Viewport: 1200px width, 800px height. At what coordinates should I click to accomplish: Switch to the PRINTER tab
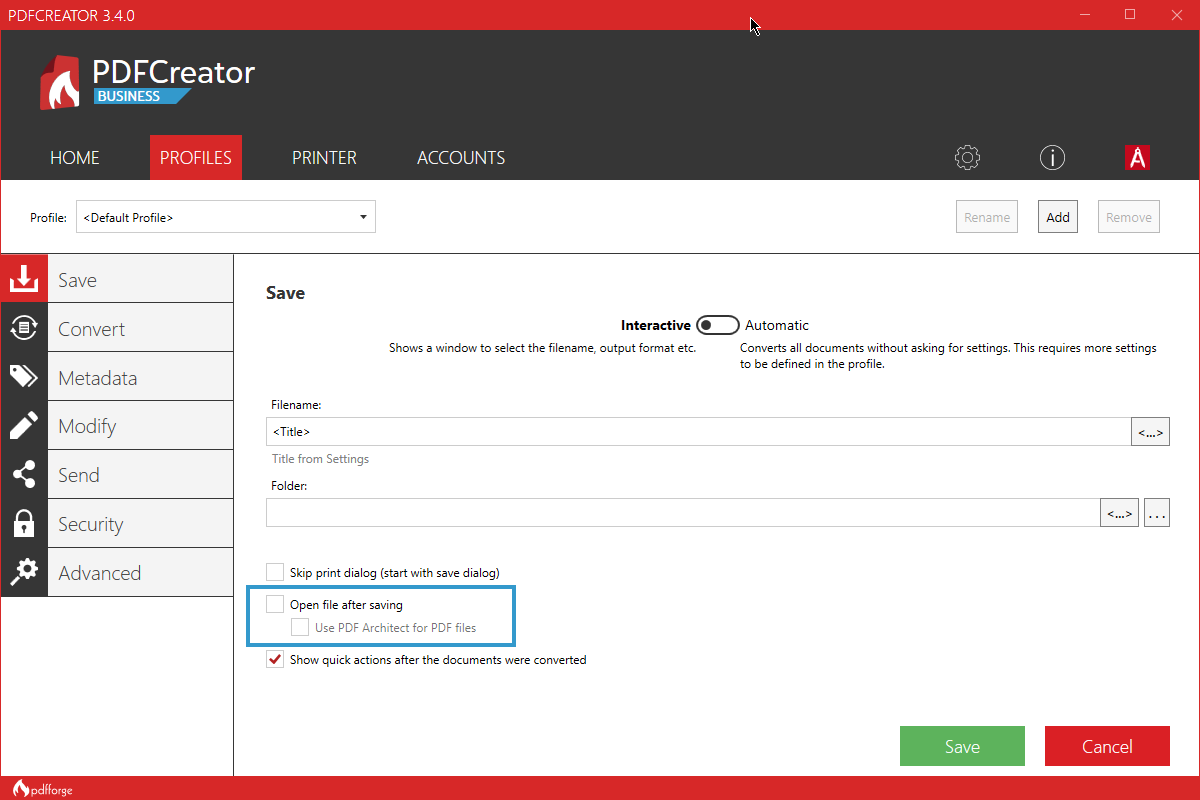(324, 158)
